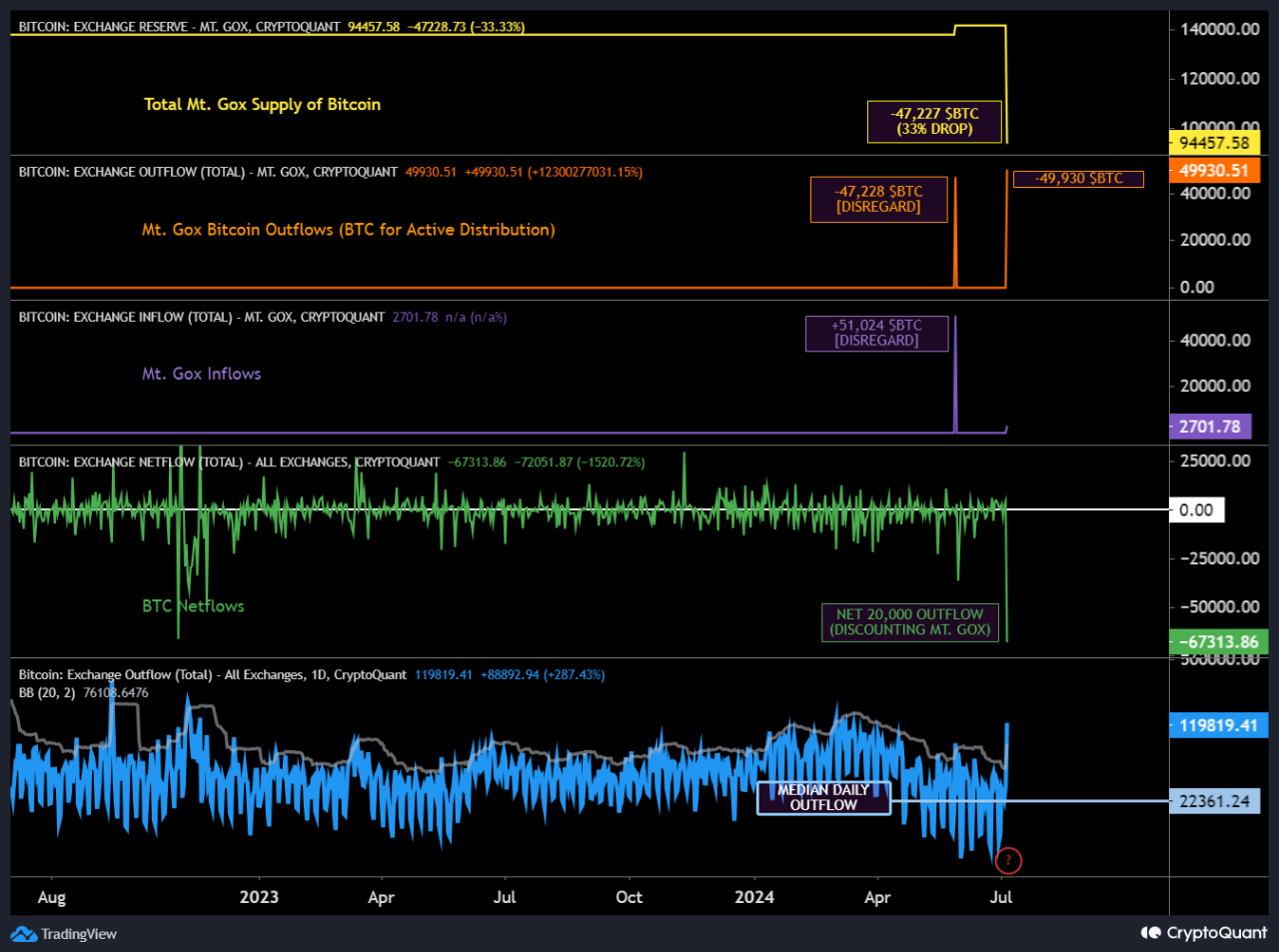The height and width of the screenshot is (952, 1279).
Task: Select the '-49,930 $BTC' annotation box
Action: click(1078, 179)
